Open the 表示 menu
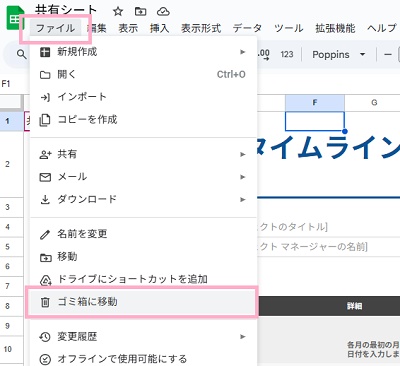Viewport: 400px width, 366px height. 128,28
